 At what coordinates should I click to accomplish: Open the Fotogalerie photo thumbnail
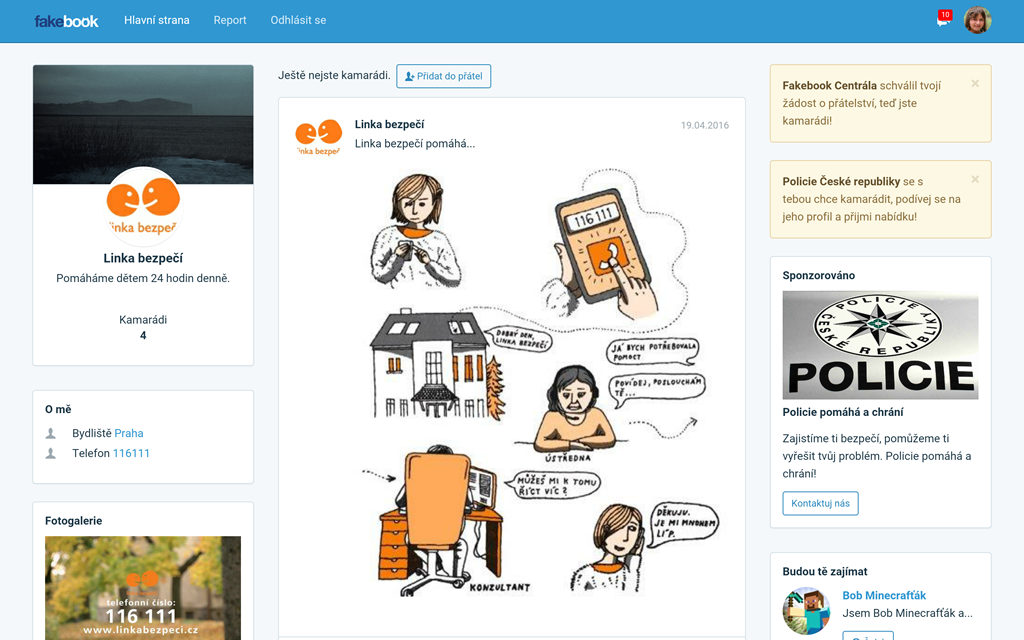click(x=143, y=588)
